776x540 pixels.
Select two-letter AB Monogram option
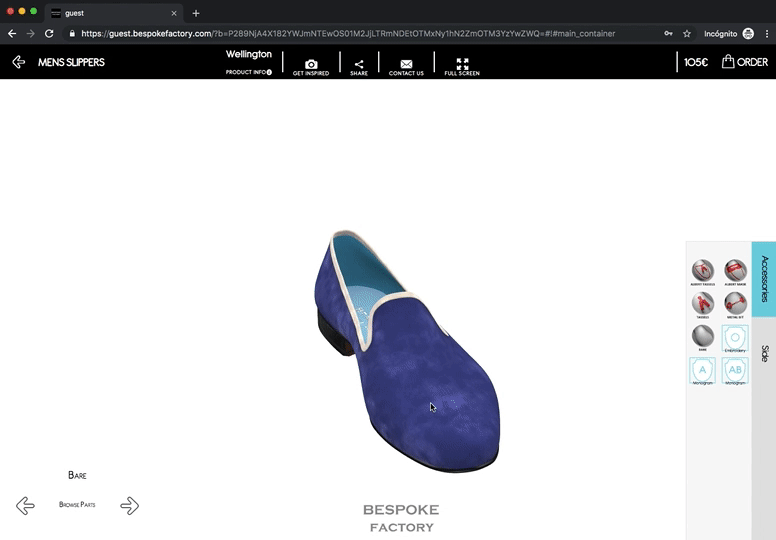pos(735,370)
